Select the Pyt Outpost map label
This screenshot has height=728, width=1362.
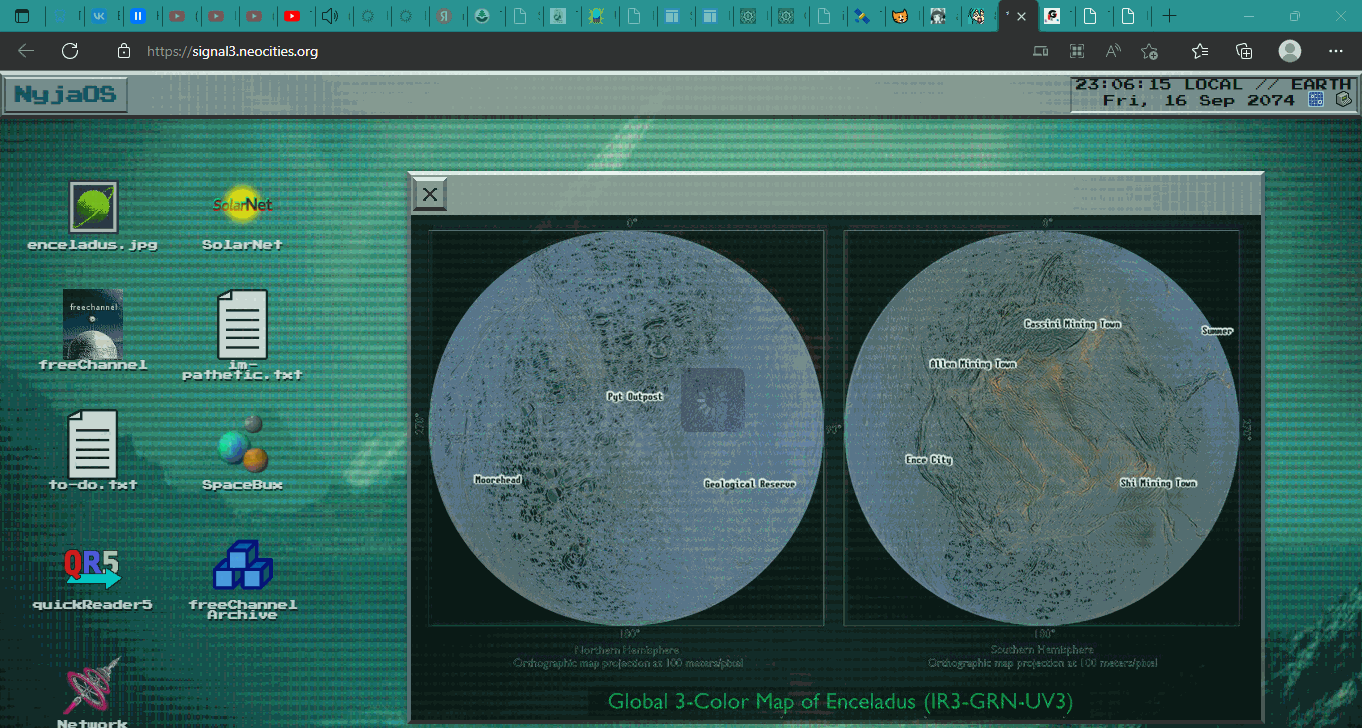click(635, 397)
